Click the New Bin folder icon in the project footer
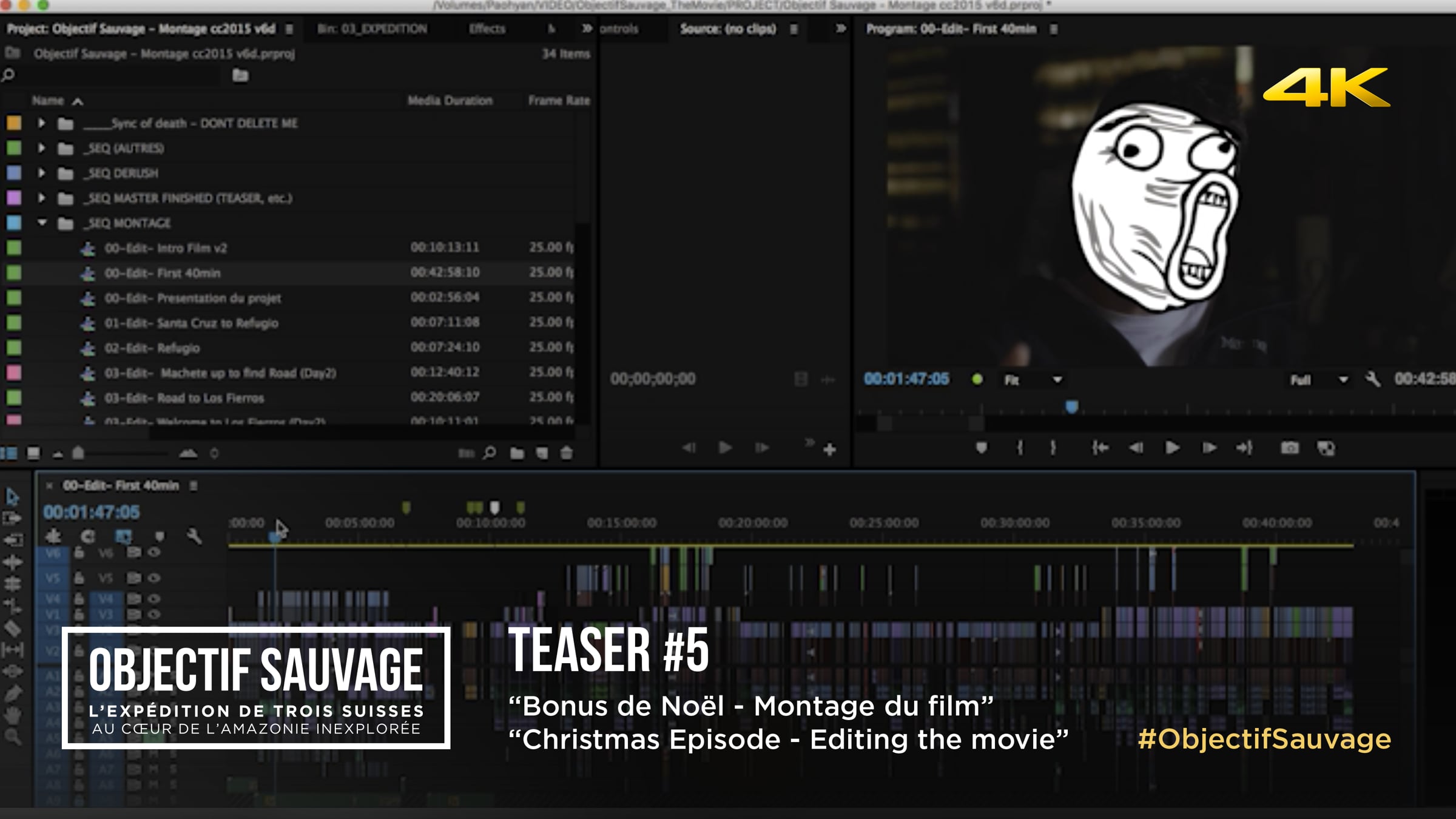The height and width of the screenshot is (819, 1456). click(x=517, y=453)
